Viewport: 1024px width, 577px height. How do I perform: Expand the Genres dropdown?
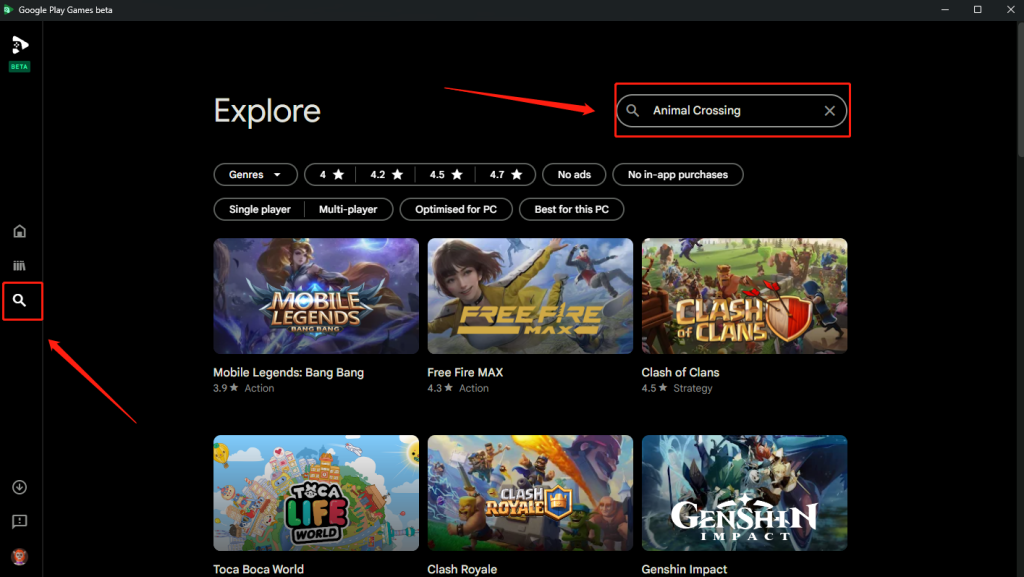coord(255,174)
